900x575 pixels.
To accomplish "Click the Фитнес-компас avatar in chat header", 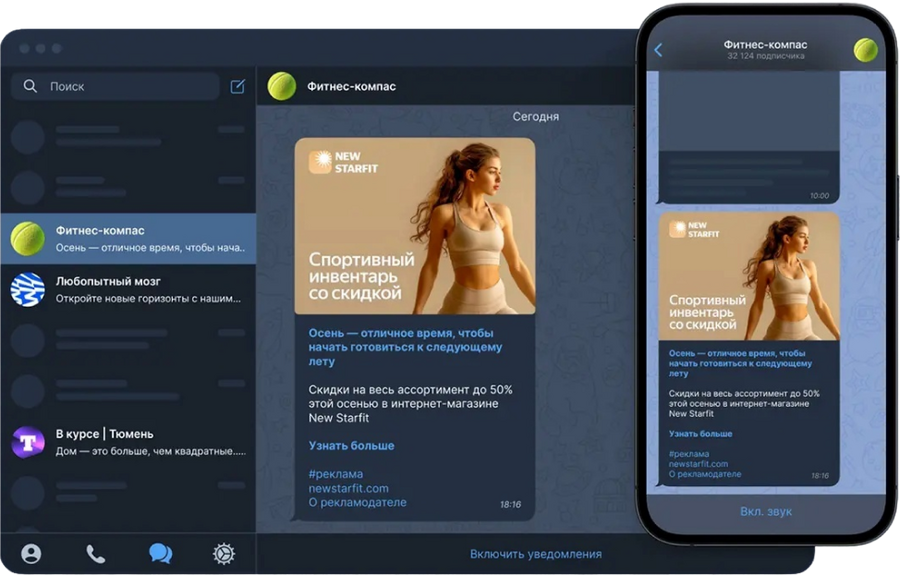I will point(282,86).
